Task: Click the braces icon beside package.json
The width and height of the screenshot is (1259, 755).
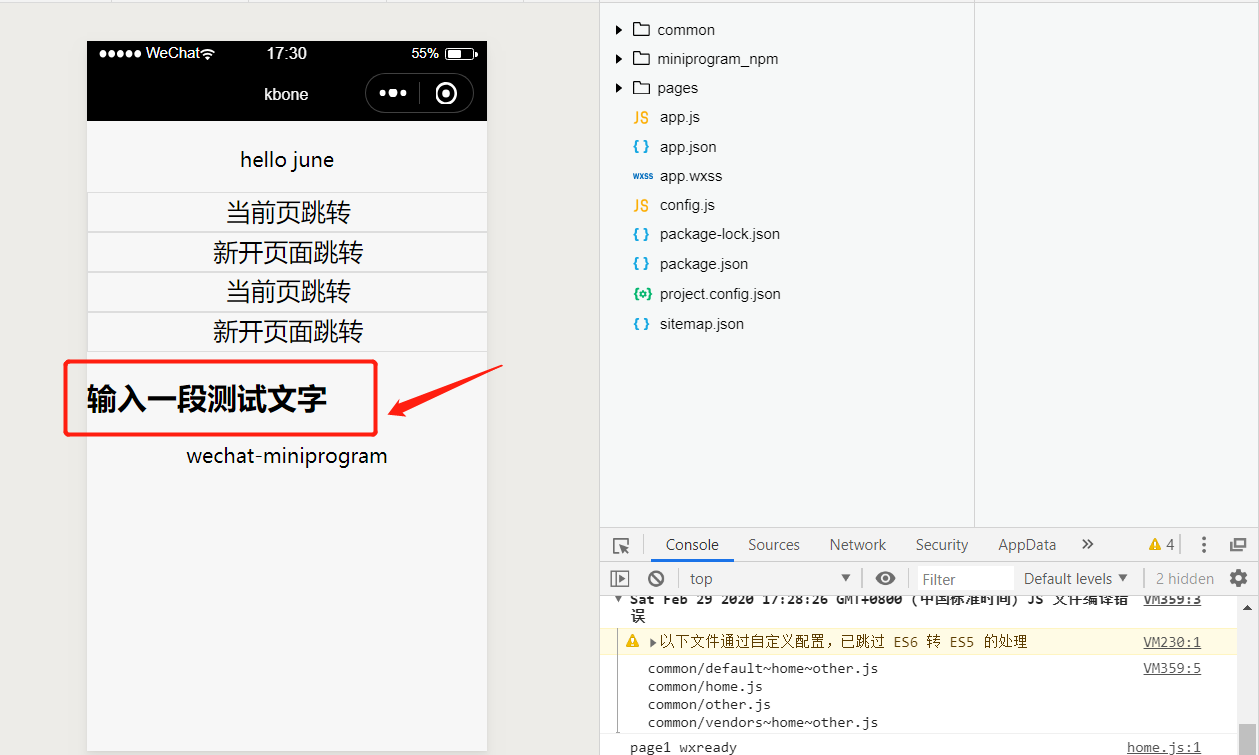Action: point(641,264)
